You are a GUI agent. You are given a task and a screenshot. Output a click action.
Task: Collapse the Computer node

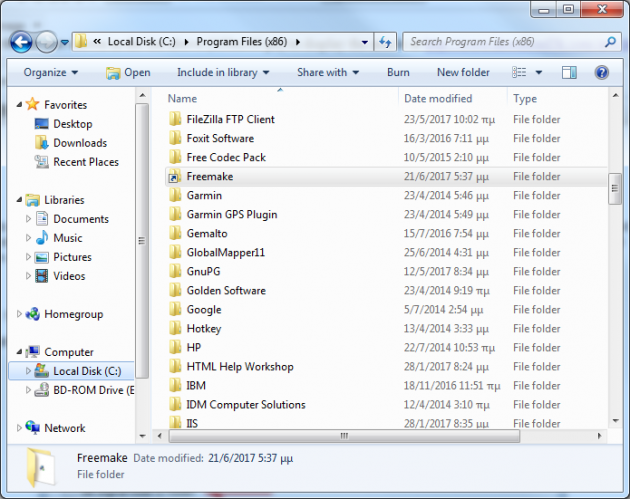[x=19, y=352]
